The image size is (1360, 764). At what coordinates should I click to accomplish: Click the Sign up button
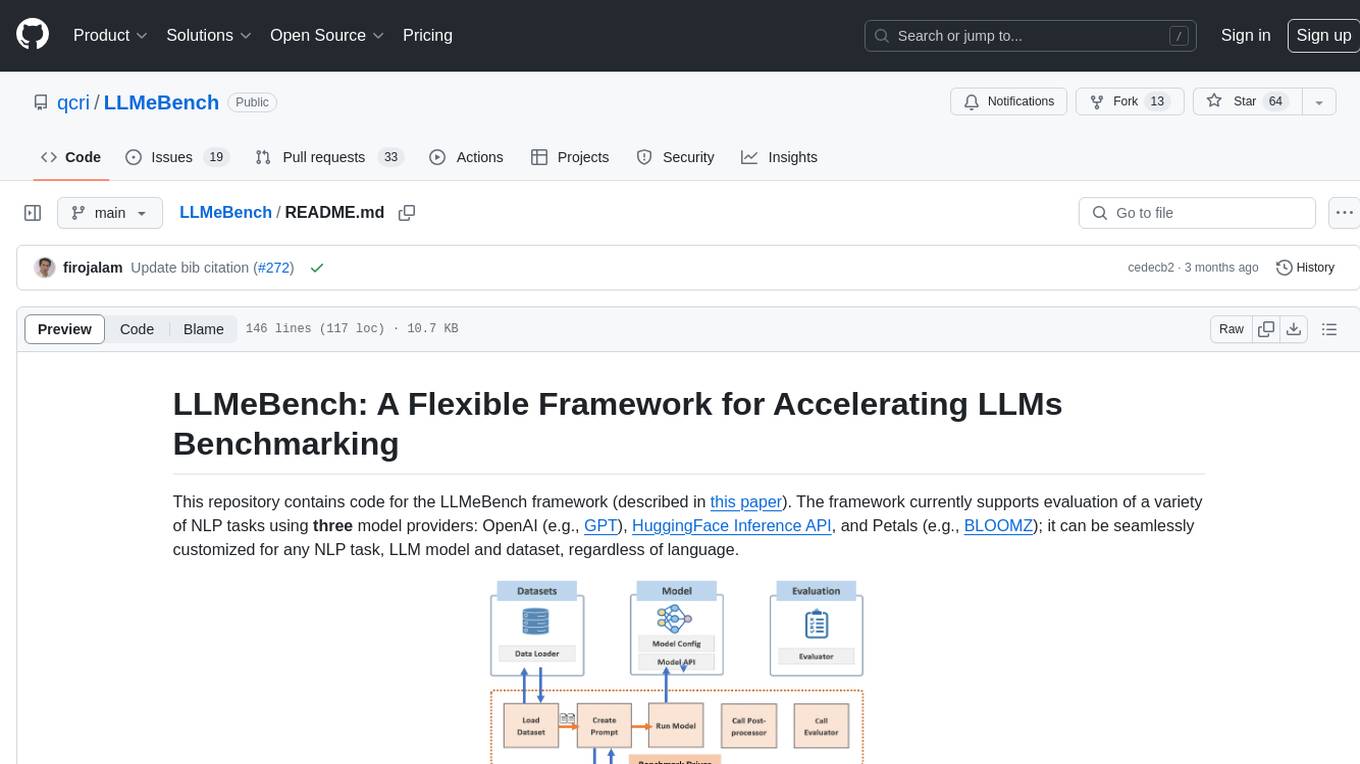(1323, 35)
